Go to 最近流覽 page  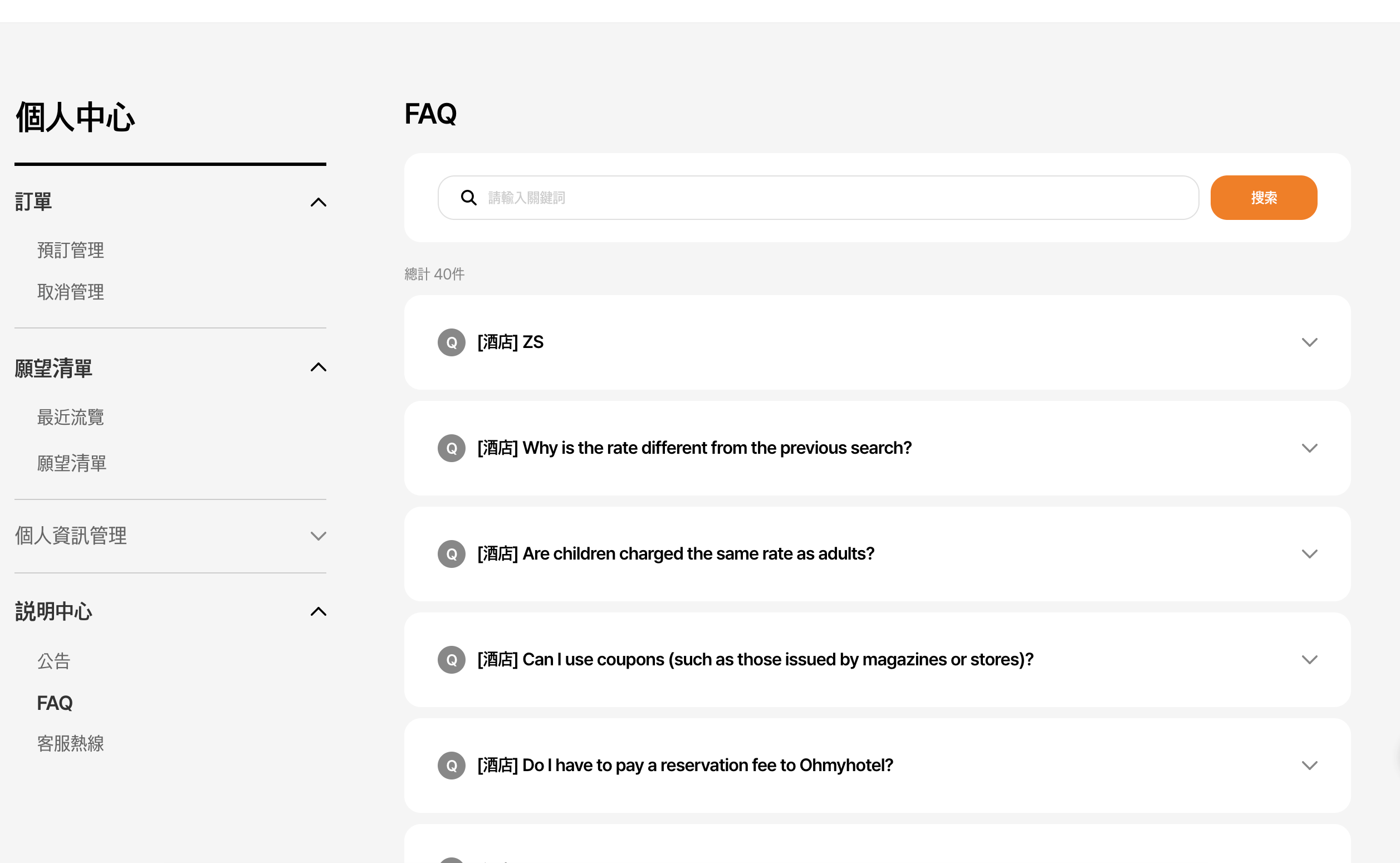[71, 417]
